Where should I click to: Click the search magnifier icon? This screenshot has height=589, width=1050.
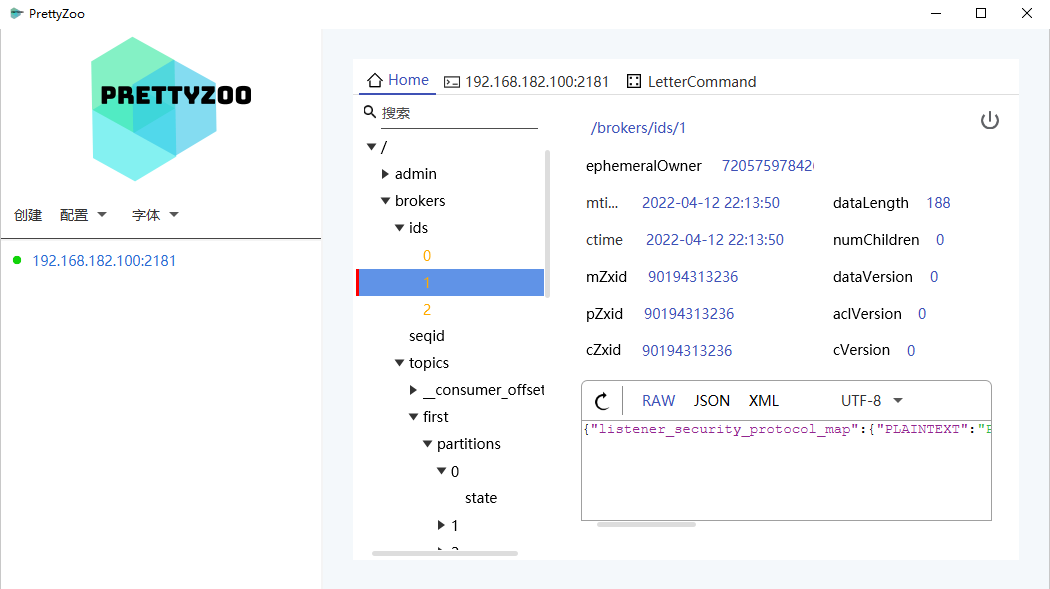coord(370,112)
